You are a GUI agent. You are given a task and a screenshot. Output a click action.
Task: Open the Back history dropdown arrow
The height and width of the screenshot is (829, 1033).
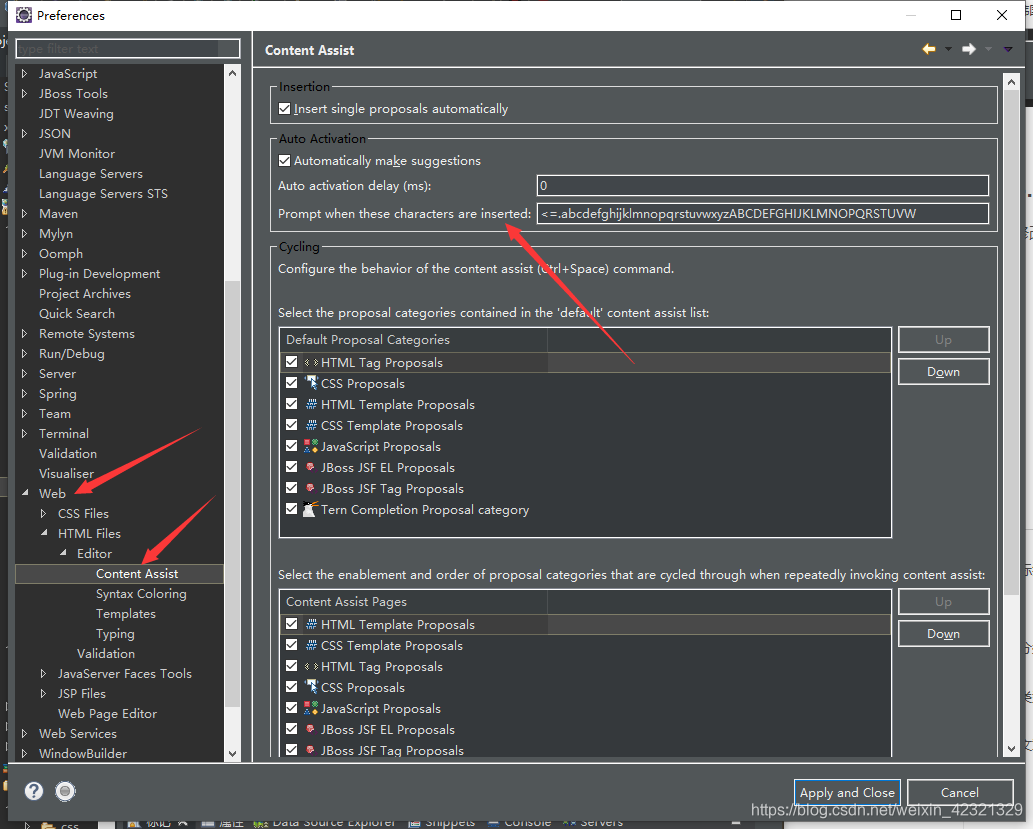(948, 49)
